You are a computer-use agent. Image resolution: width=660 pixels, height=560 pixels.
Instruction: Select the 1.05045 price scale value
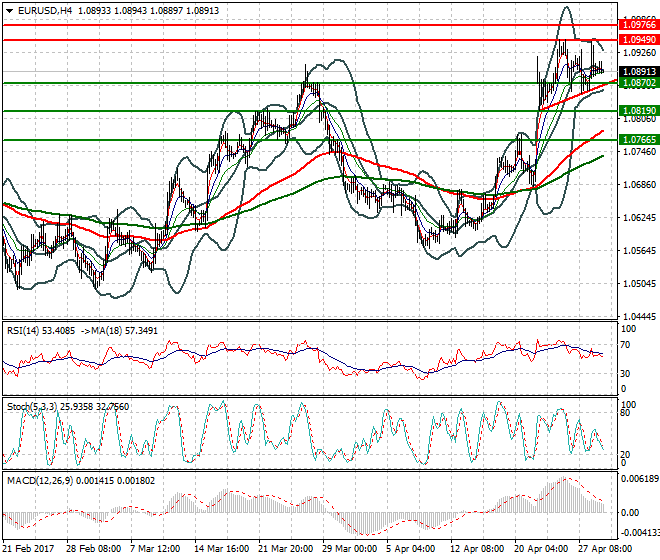639,284
